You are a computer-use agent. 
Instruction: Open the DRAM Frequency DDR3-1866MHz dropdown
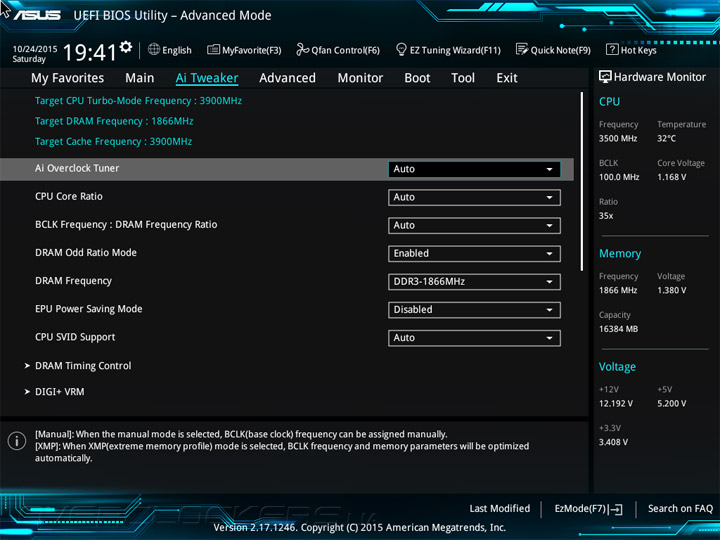pyautogui.click(x=474, y=282)
